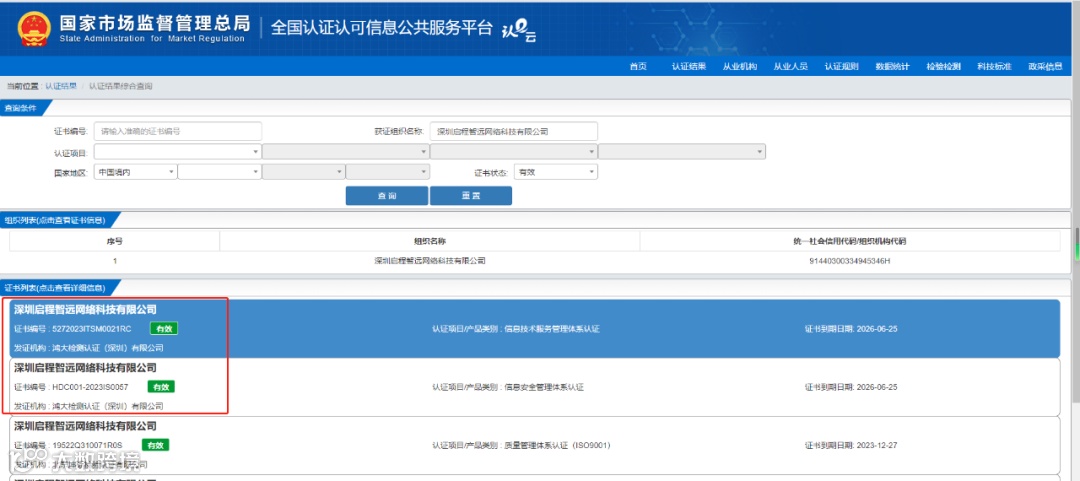Image resolution: width=1080 pixels, height=481 pixels.
Task: Click 有效 badge beside 19522Q310071R0S
Action: 155,445
